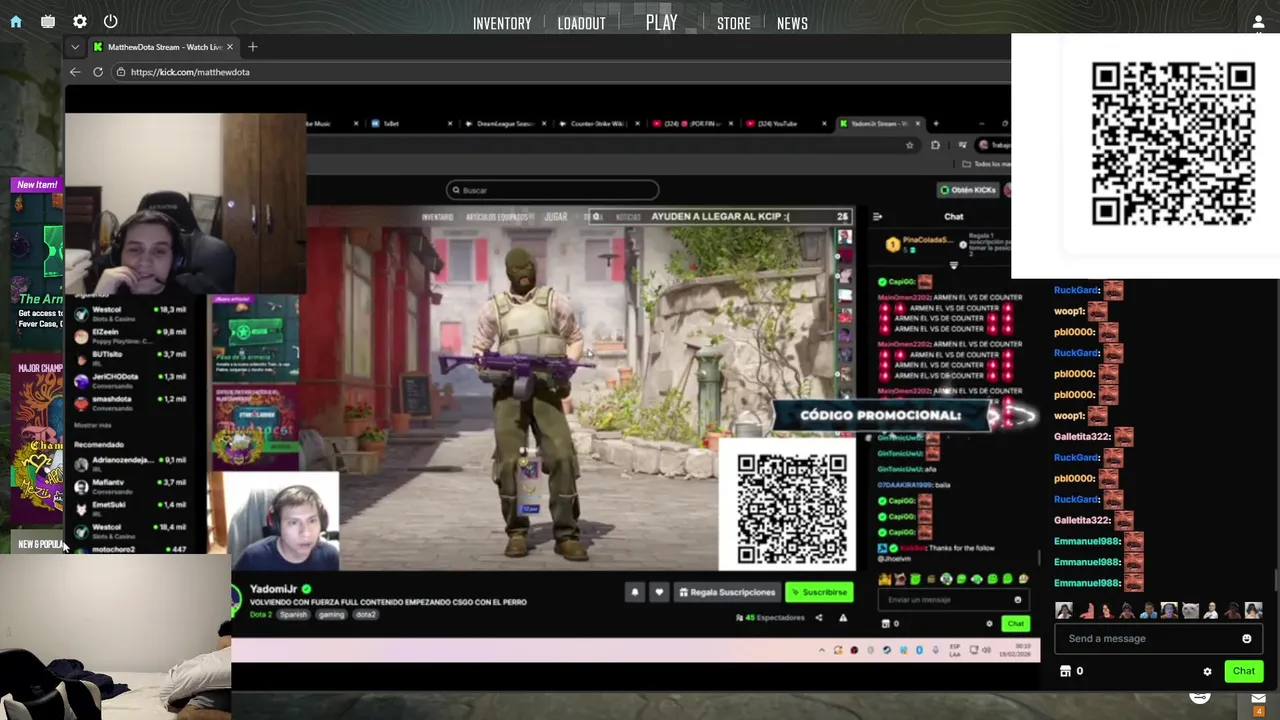
Task: Click the report warning triangle icon
Action: 842,617
